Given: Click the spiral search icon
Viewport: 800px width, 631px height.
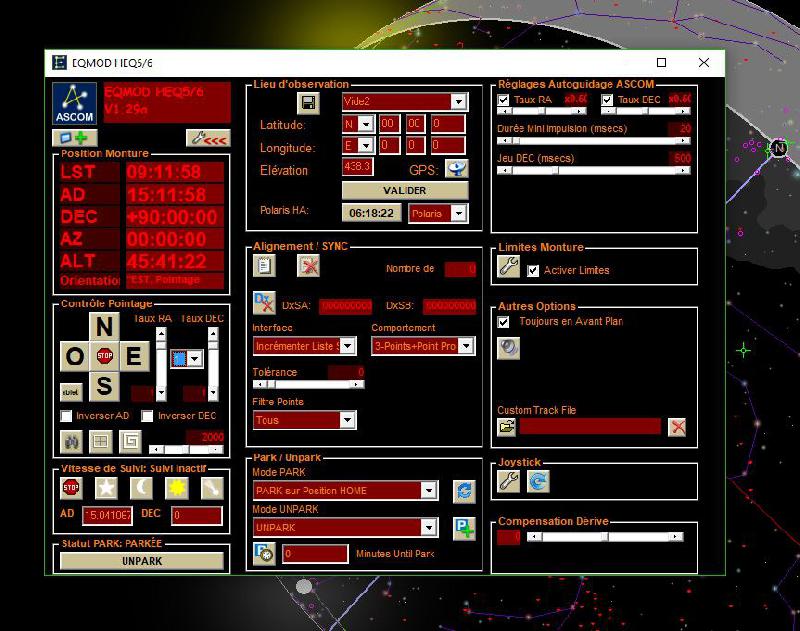Looking at the screenshot, I should [x=130, y=441].
